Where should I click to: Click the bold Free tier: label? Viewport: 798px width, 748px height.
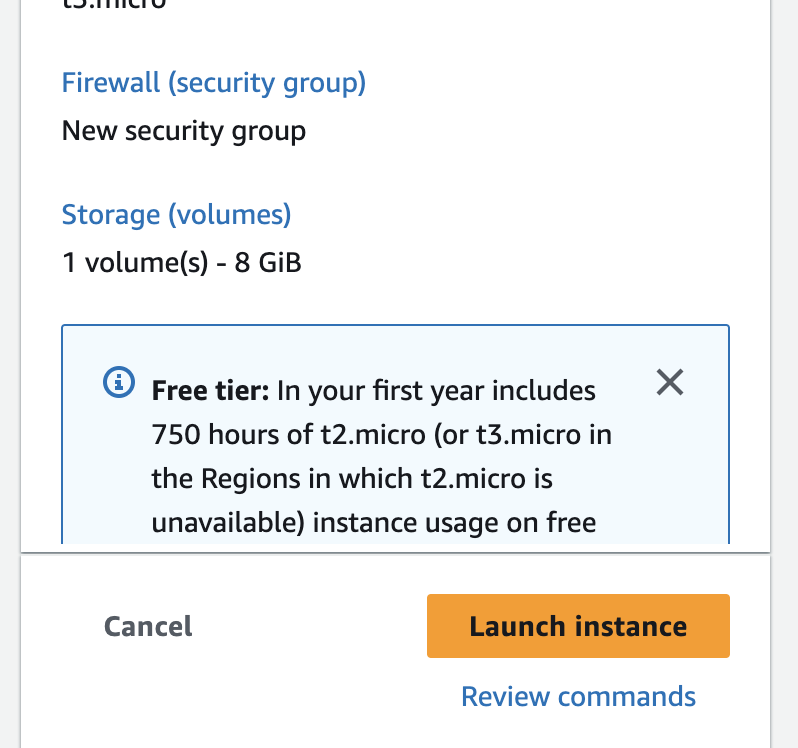coord(210,391)
